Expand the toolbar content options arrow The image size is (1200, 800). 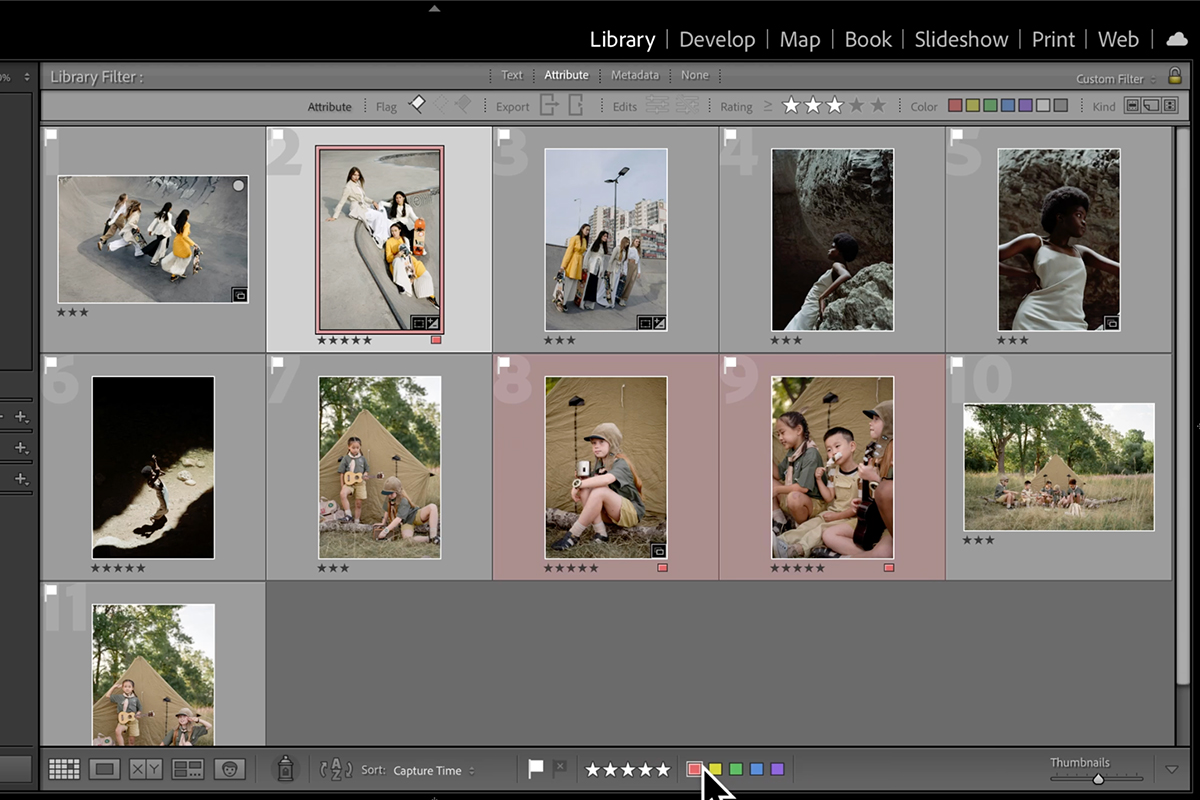(x=1172, y=769)
